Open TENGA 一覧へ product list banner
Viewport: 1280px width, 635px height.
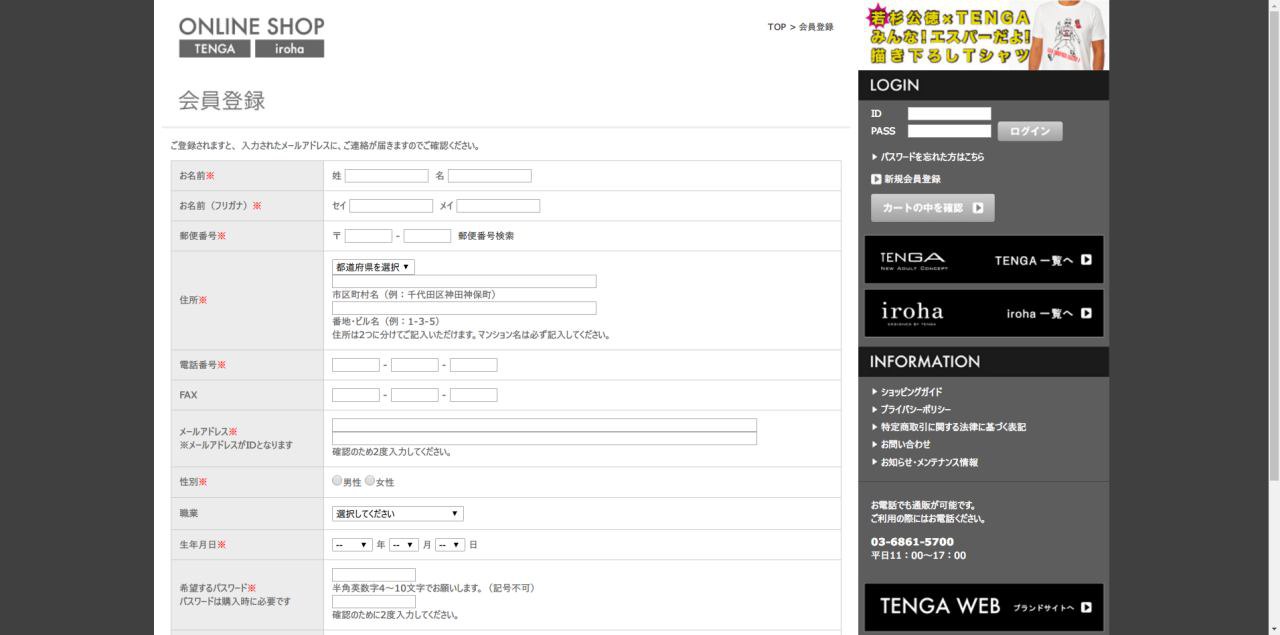click(x=984, y=260)
